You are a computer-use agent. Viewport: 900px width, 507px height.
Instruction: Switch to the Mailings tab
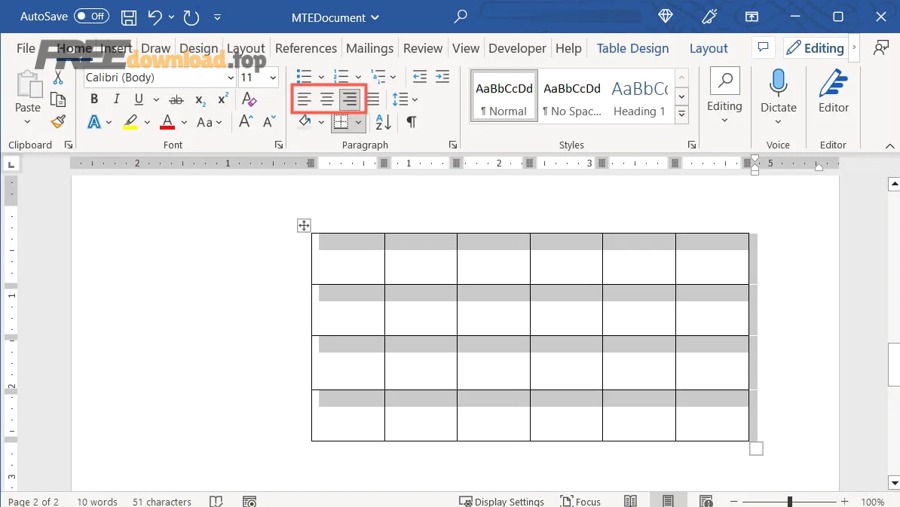[x=369, y=48]
